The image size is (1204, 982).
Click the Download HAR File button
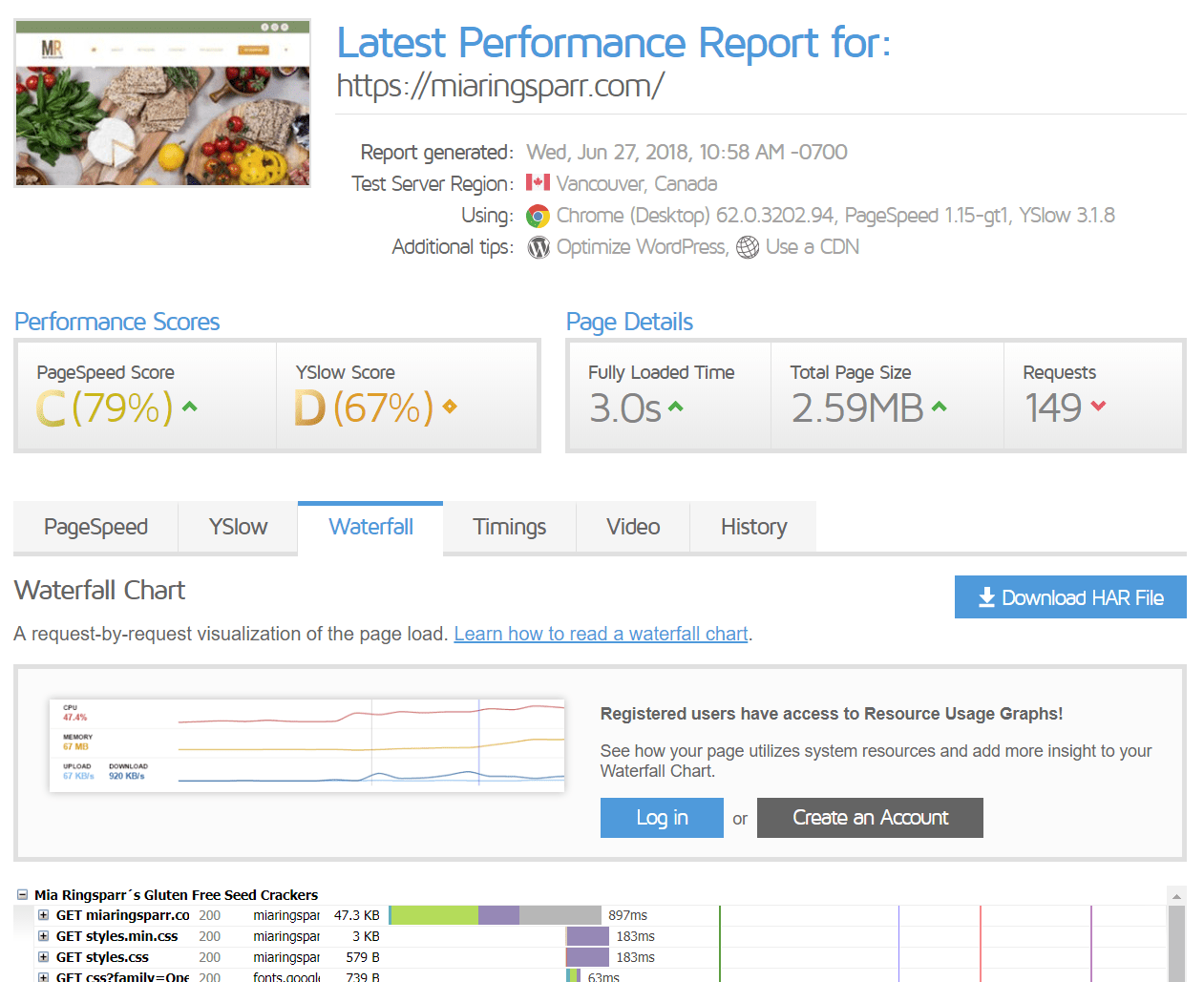[x=1069, y=597]
